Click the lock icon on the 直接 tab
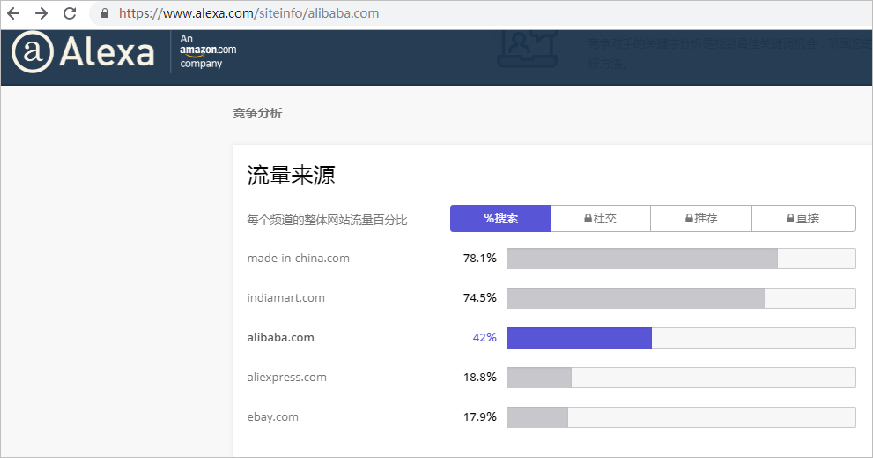Viewport: 874px width, 458px height. pos(790,218)
